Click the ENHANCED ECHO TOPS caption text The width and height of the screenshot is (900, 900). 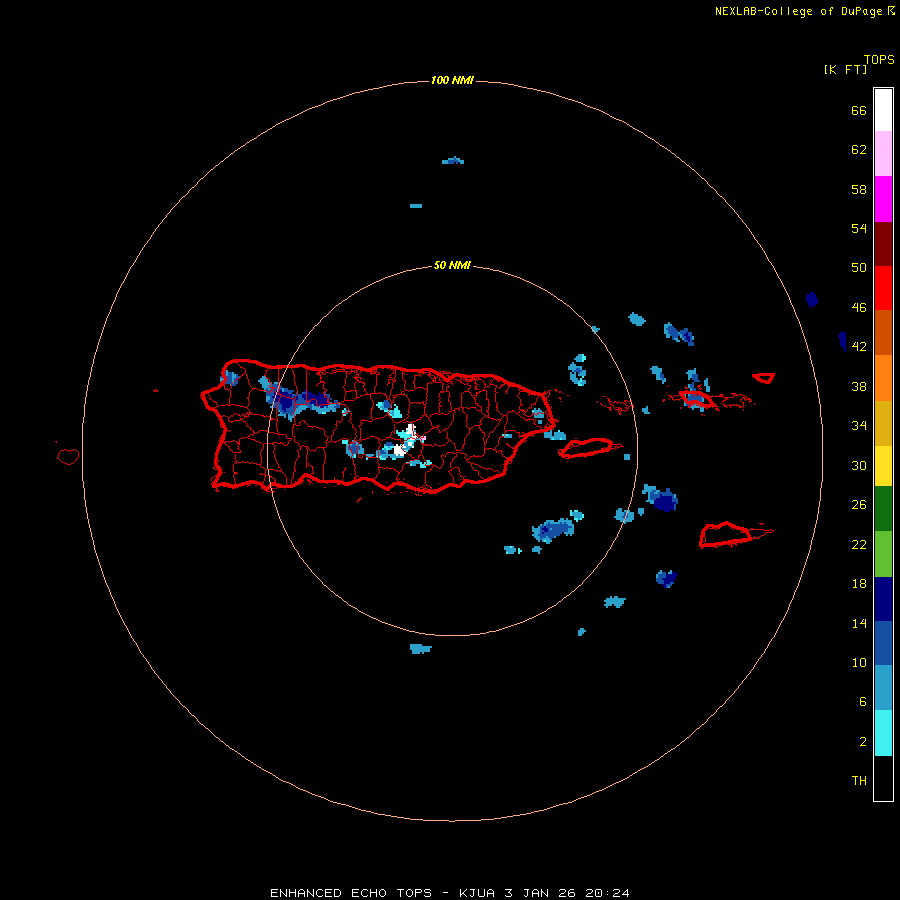[450, 893]
